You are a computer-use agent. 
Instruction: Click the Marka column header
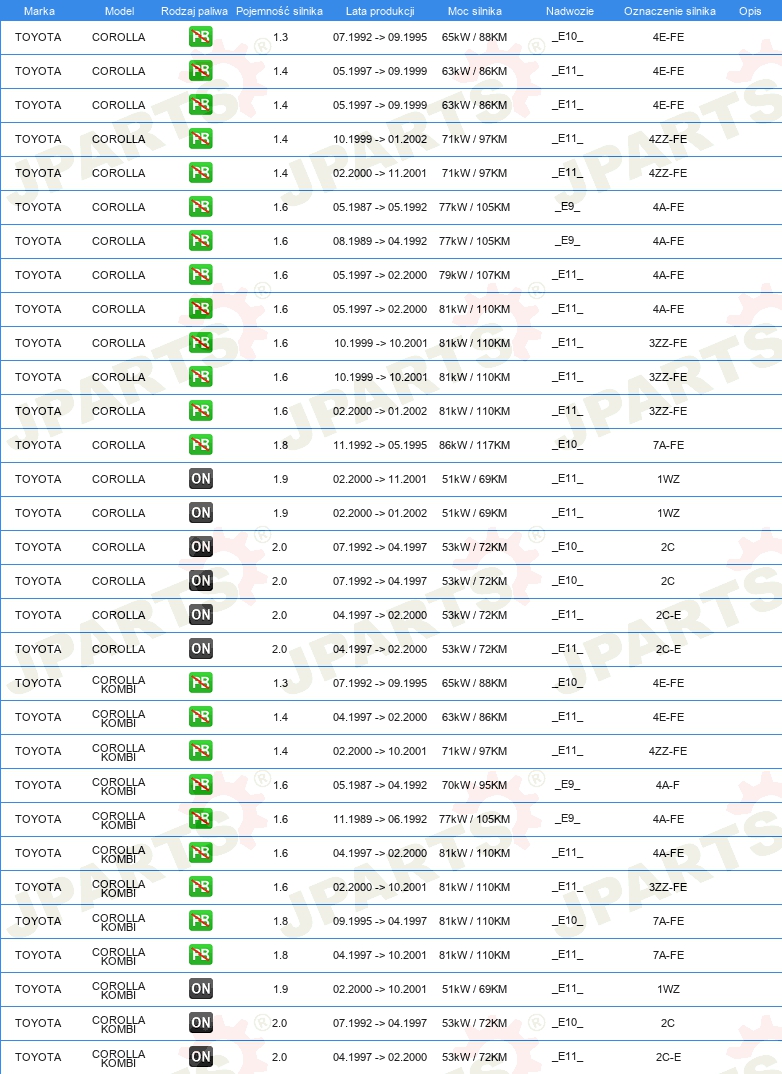(39, 11)
